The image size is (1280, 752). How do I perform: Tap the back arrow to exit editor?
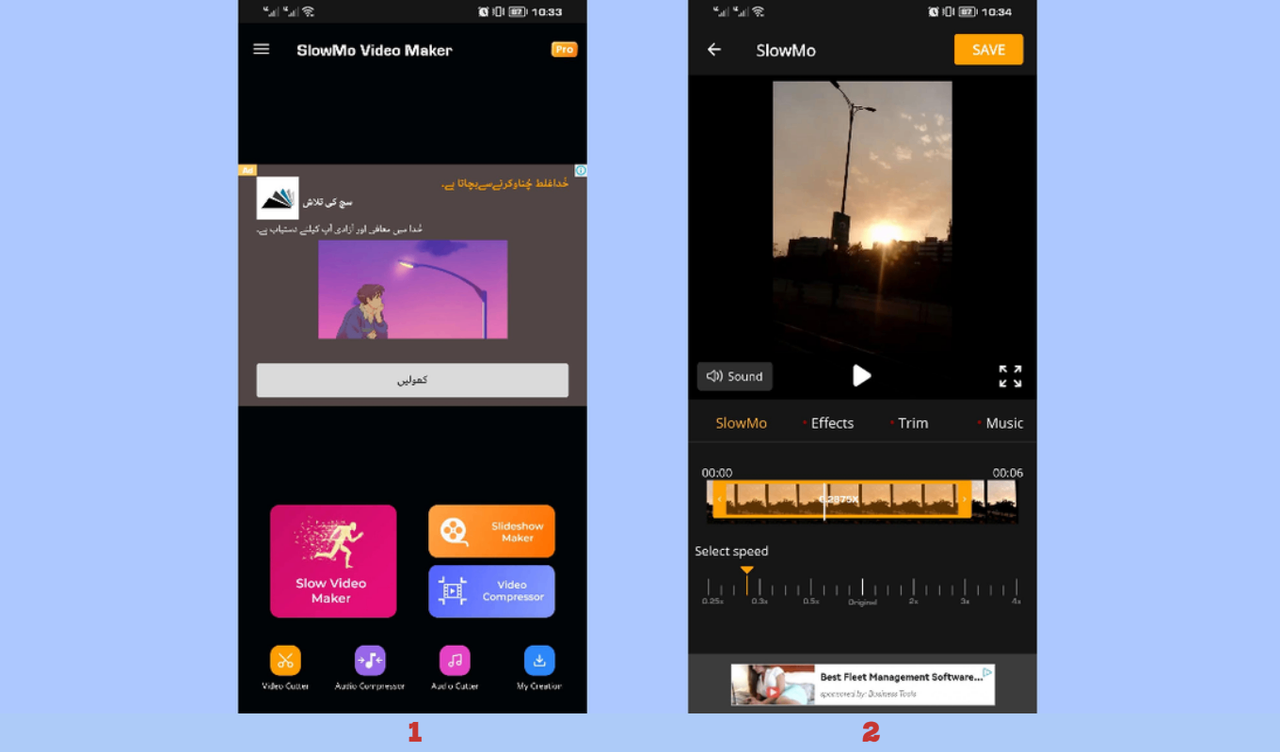tap(714, 49)
